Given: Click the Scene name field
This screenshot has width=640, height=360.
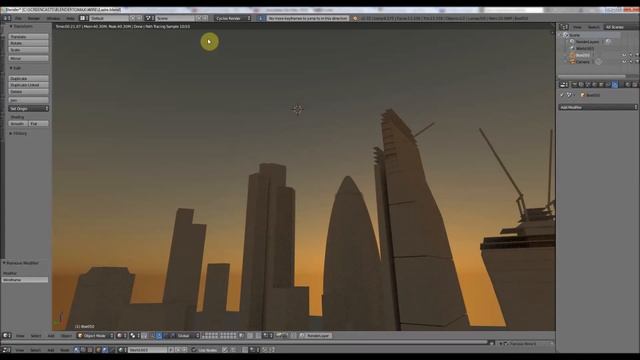Looking at the screenshot, I should pyautogui.click(x=176, y=18).
